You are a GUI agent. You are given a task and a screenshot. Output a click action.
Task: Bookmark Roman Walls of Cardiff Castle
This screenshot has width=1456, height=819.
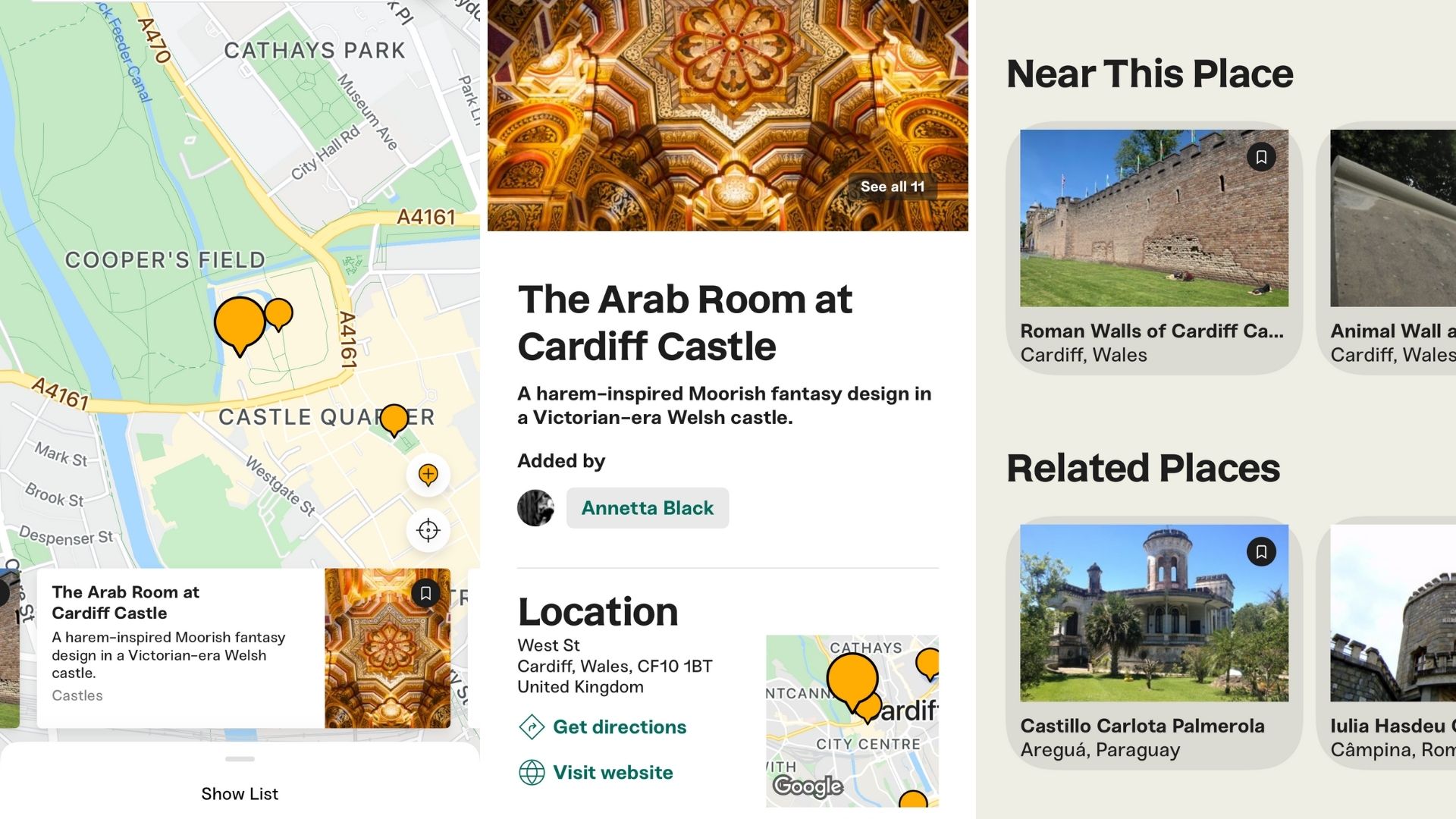coord(1261,157)
